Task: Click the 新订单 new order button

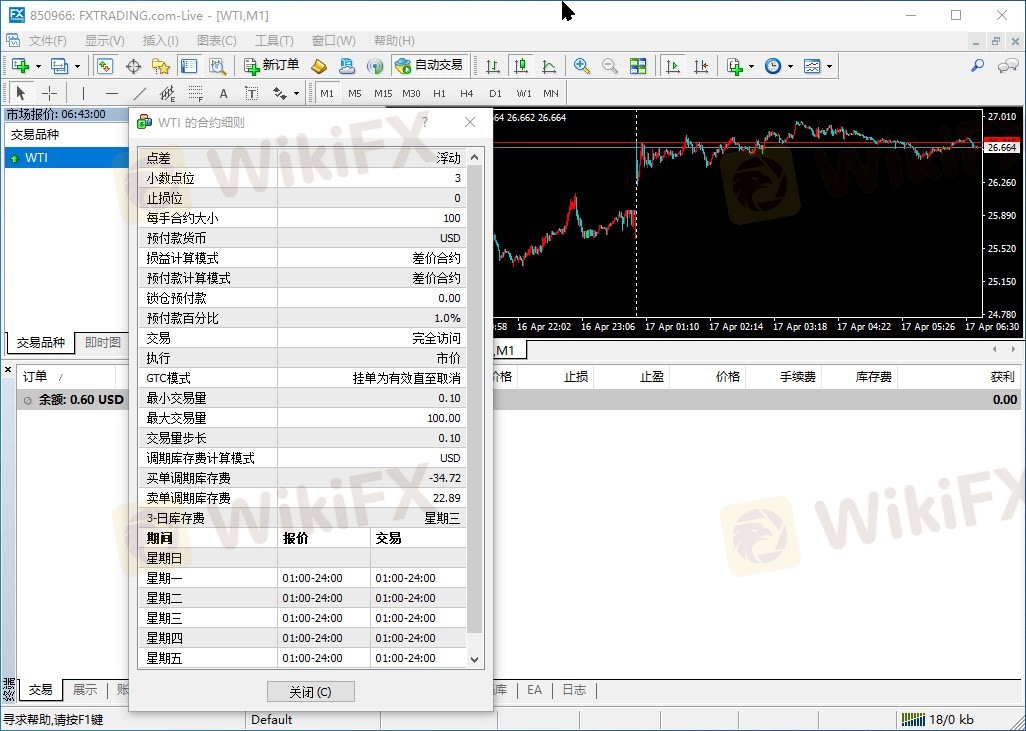Action: tap(272, 66)
